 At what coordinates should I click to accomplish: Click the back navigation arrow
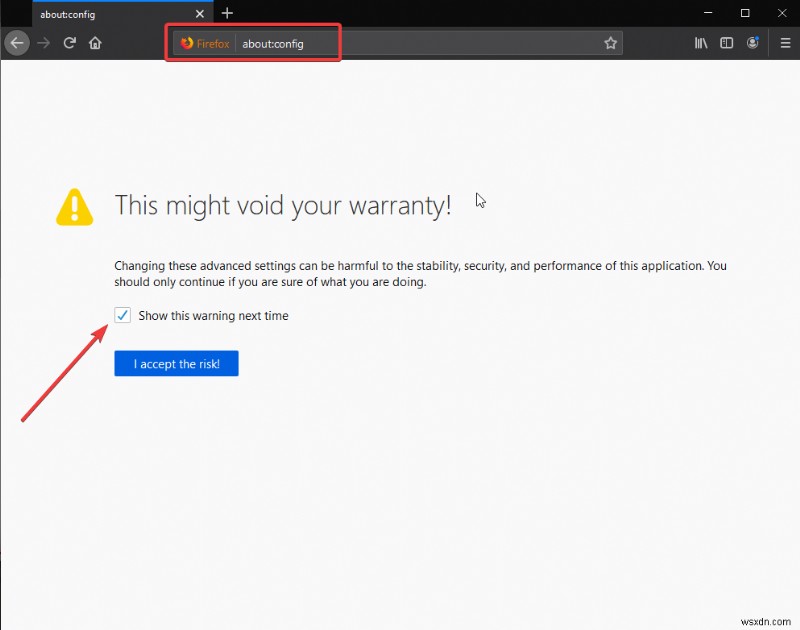(17, 43)
